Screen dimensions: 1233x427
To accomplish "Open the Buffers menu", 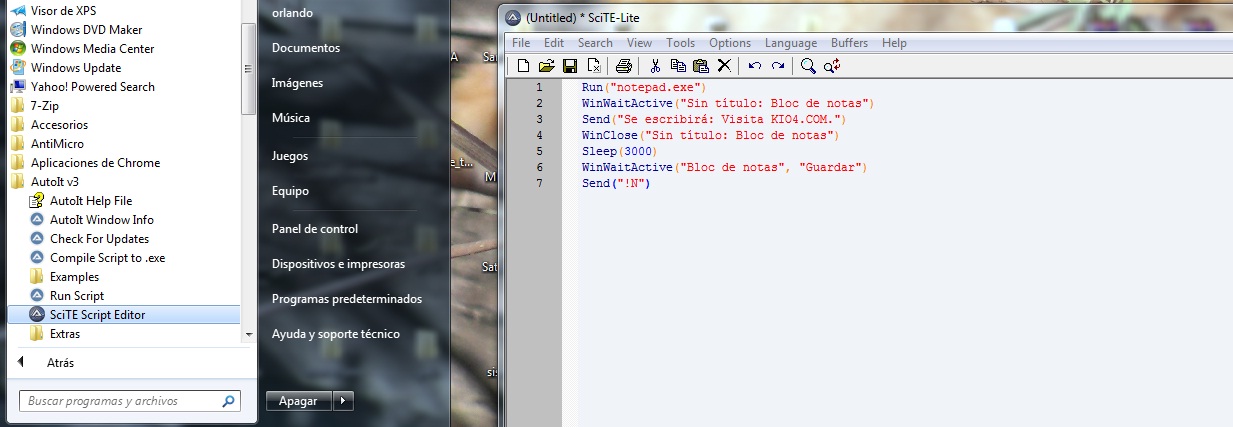I will 850,43.
